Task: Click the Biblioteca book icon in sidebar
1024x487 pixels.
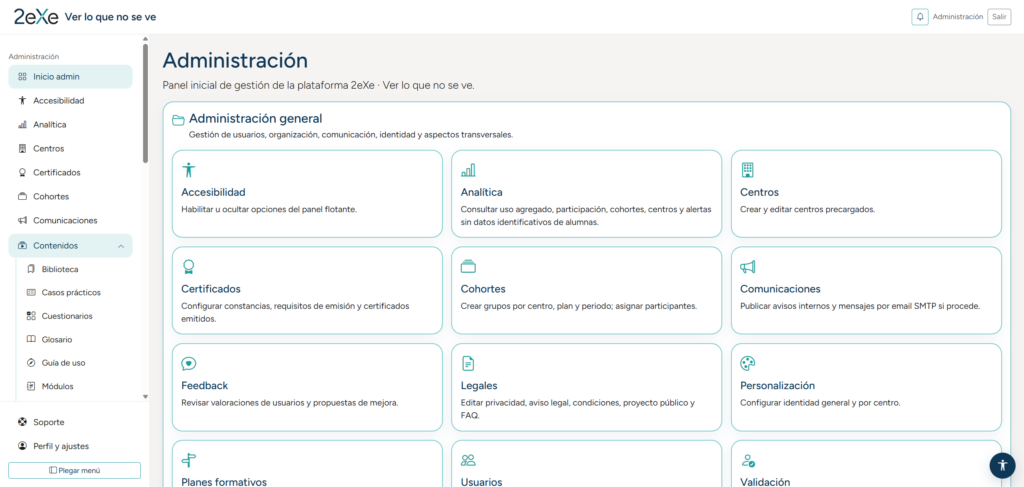Action: (x=31, y=269)
